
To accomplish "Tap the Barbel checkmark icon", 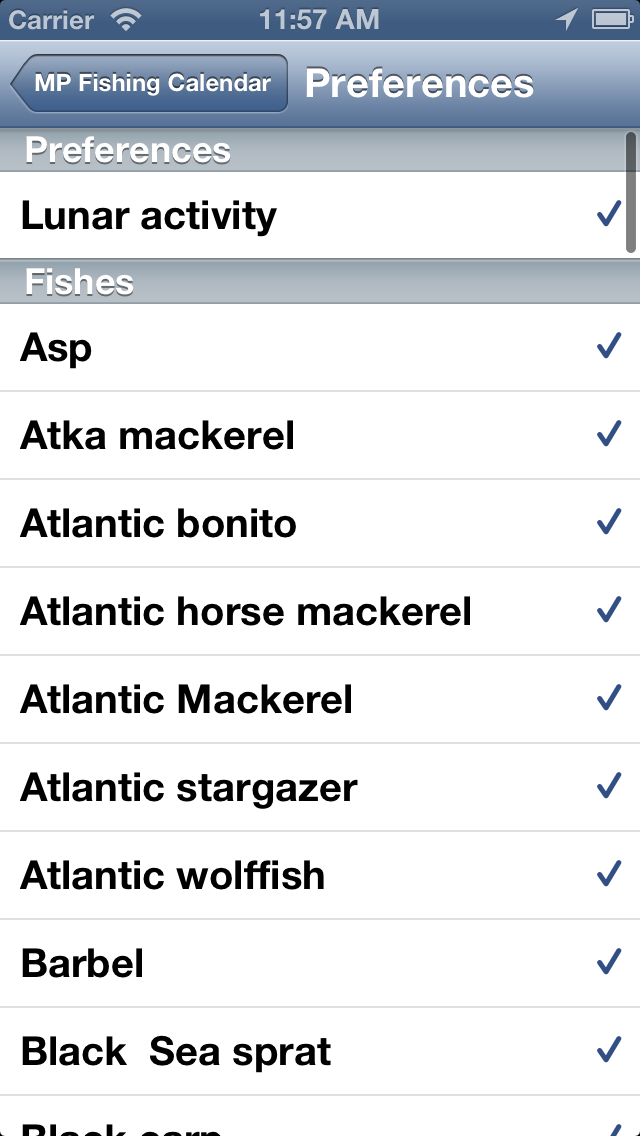I will coord(609,961).
